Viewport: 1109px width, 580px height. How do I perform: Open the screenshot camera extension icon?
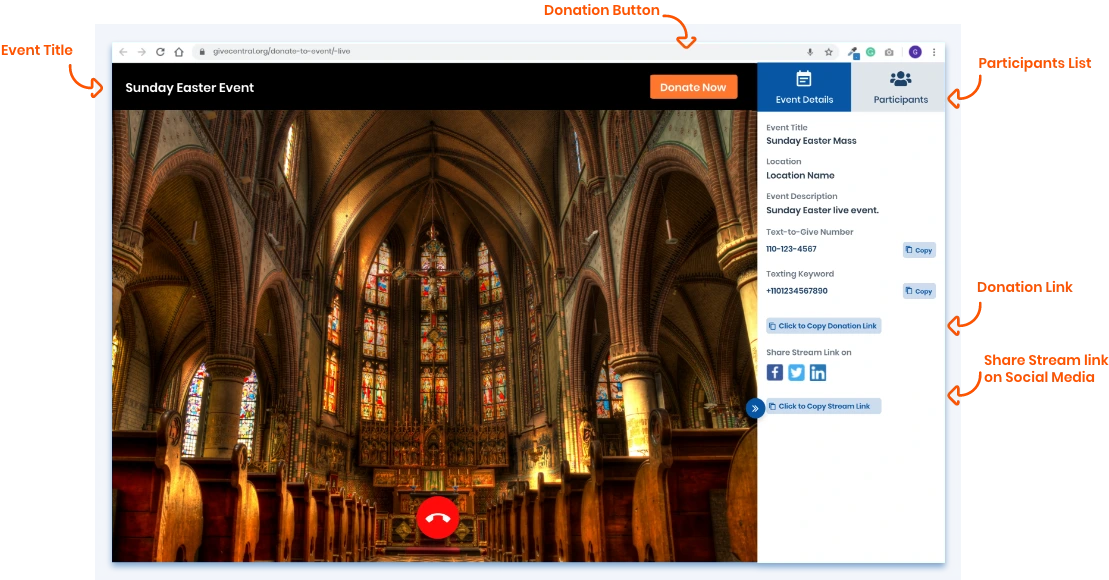(x=888, y=52)
